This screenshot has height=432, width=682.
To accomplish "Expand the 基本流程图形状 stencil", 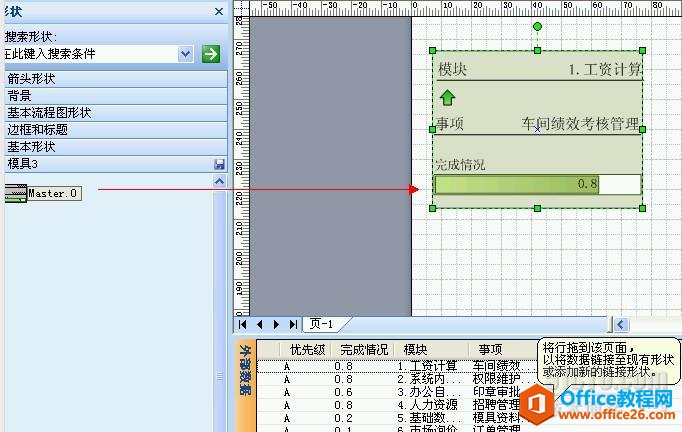I will pyautogui.click(x=116, y=113).
